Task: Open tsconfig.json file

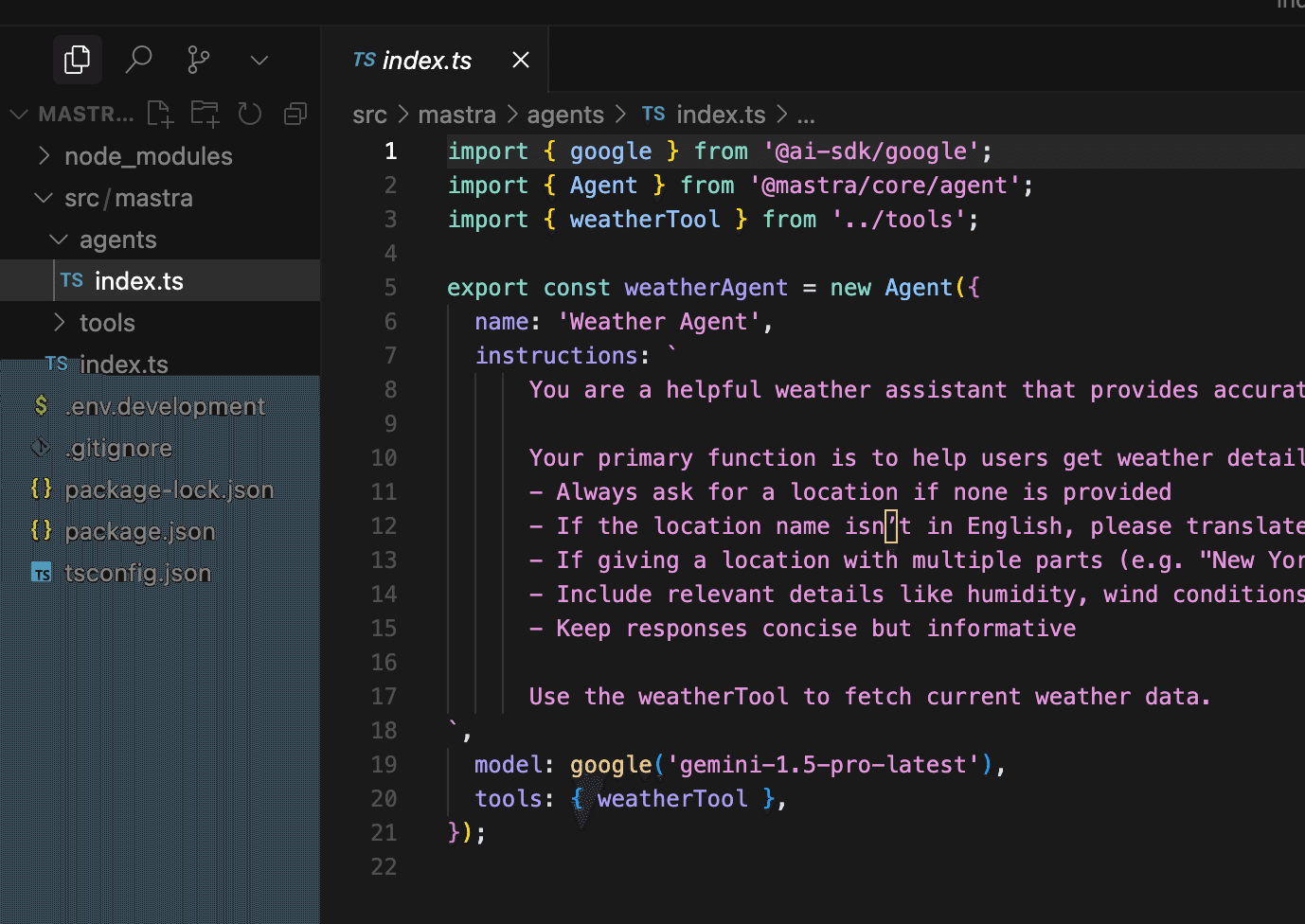Action: tap(137, 573)
